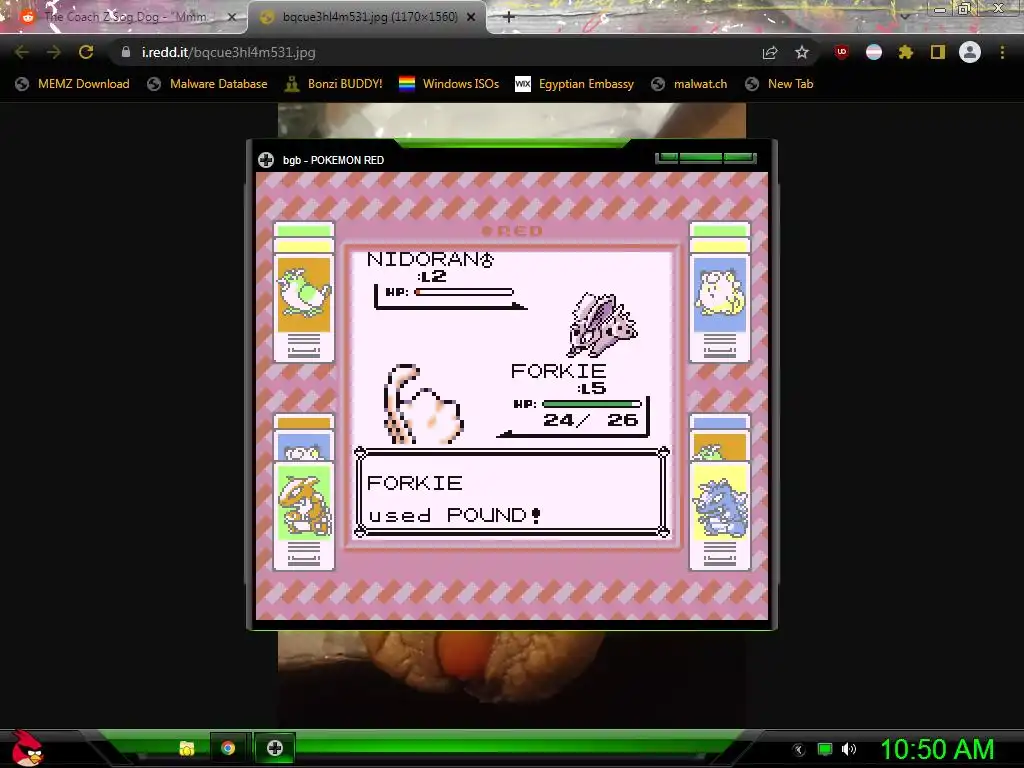Image resolution: width=1024 pixels, height=768 pixels.
Task: Close The Coach Z Sog Dog tab
Action: point(231,17)
